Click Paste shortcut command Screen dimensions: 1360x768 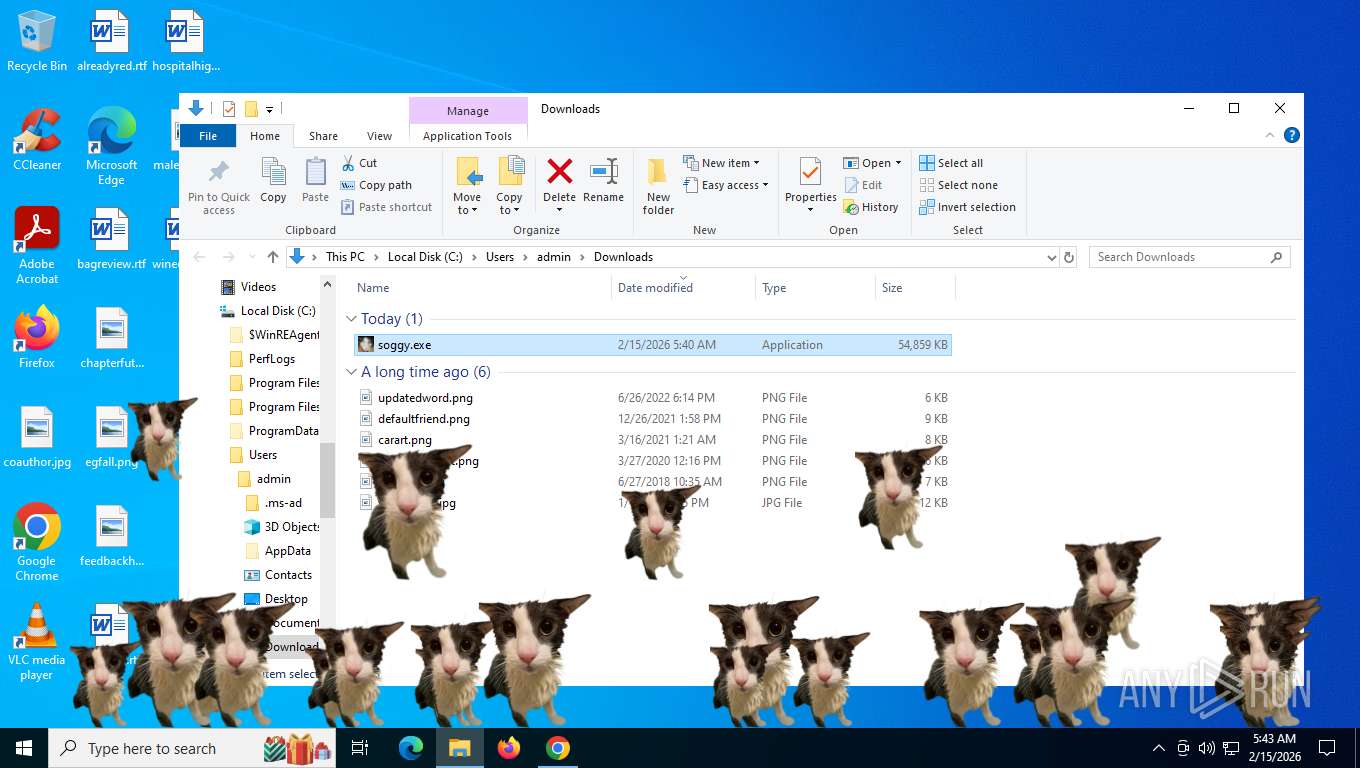pyautogui.click(x=386, y=207)
